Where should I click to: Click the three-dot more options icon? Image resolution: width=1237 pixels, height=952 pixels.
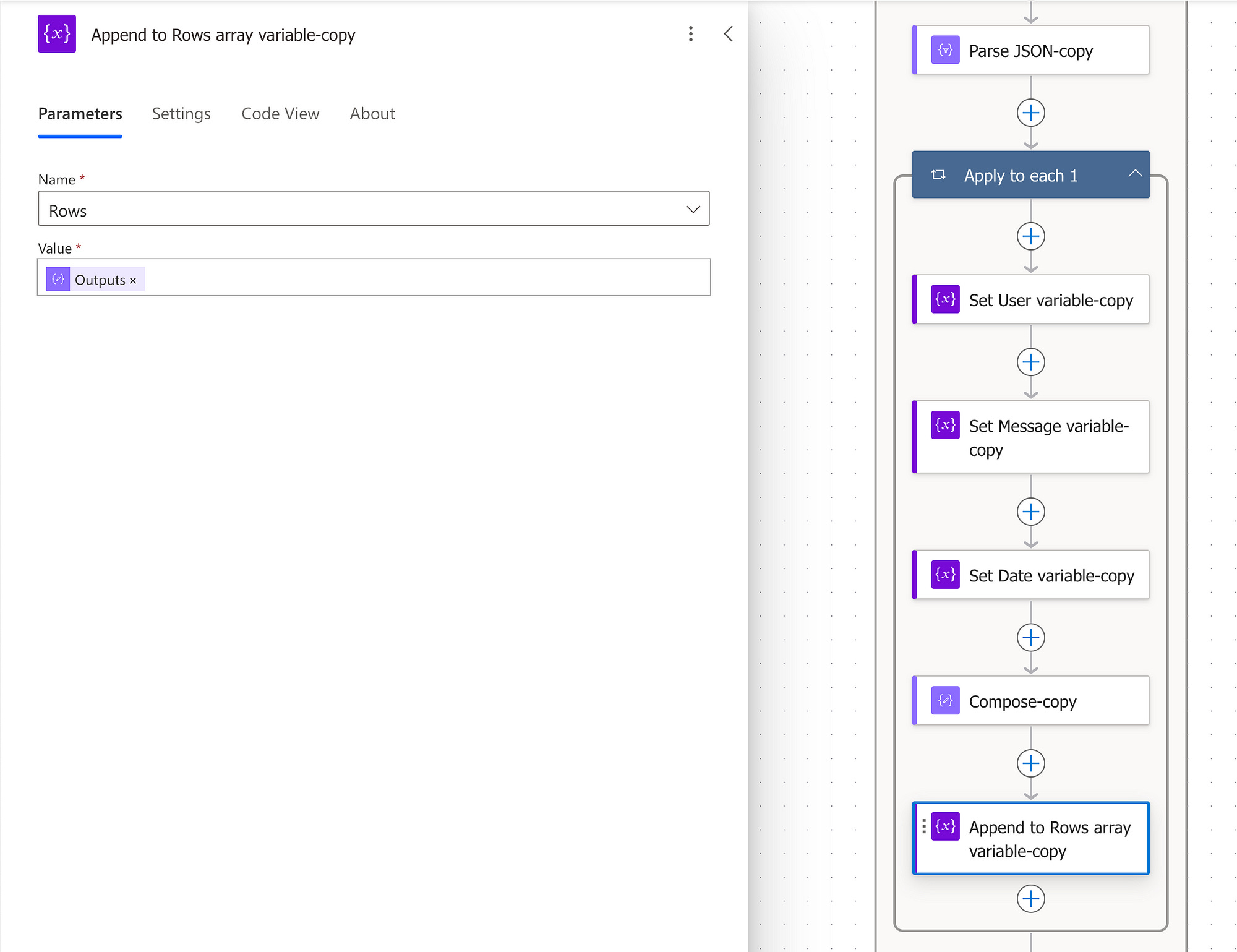click(x=690, y=34)
